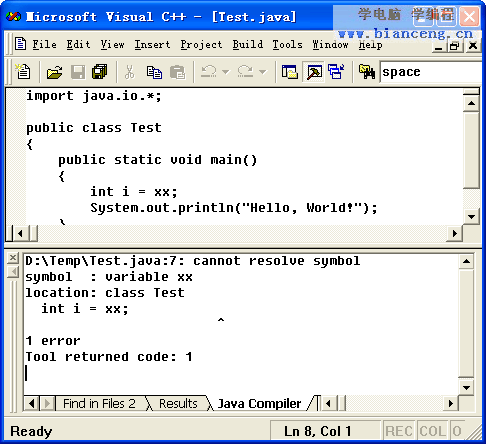Viewport: 486px width, 444px height.
Task: Click output line 'symbol : variable xx'
Action: click(109, 277)
